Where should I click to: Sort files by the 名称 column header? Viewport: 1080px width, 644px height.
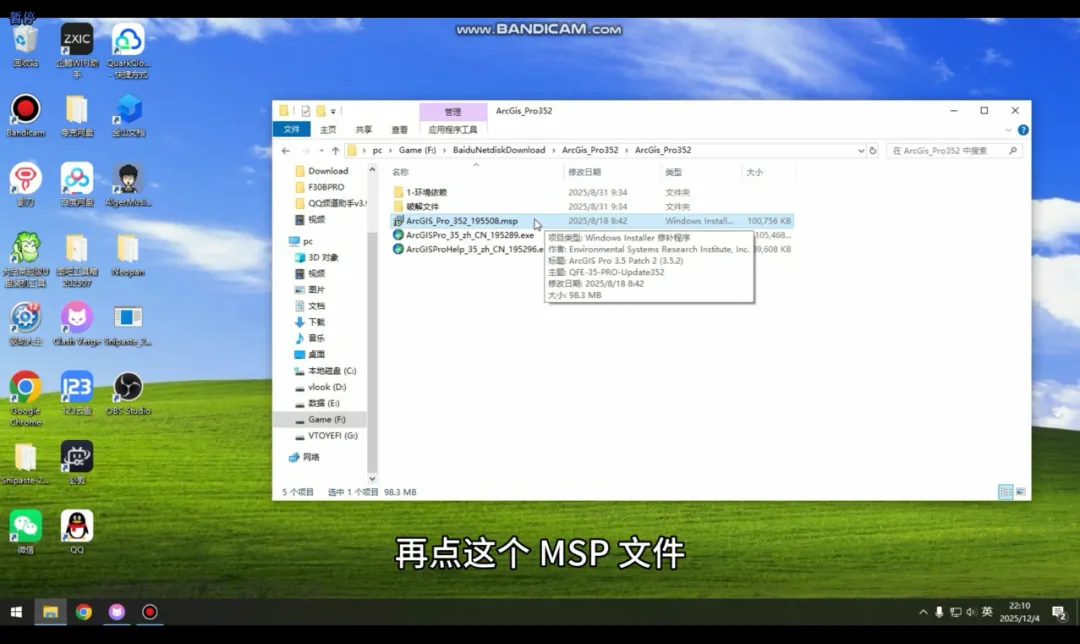[x=400, y=172]
